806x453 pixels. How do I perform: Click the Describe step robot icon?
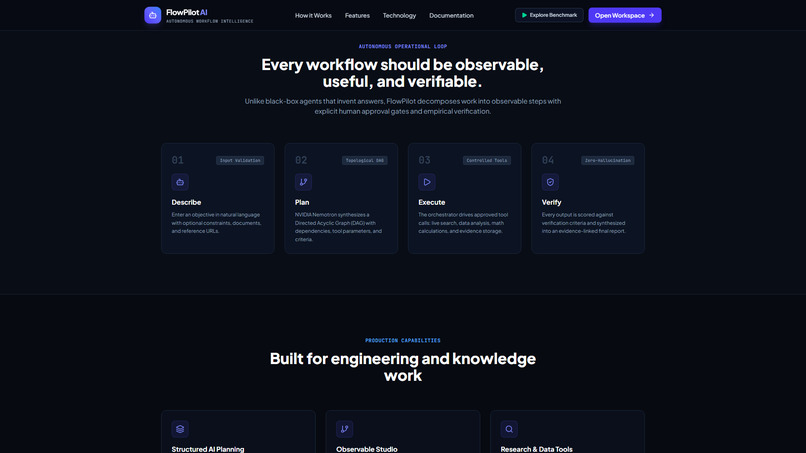point(180,182)
